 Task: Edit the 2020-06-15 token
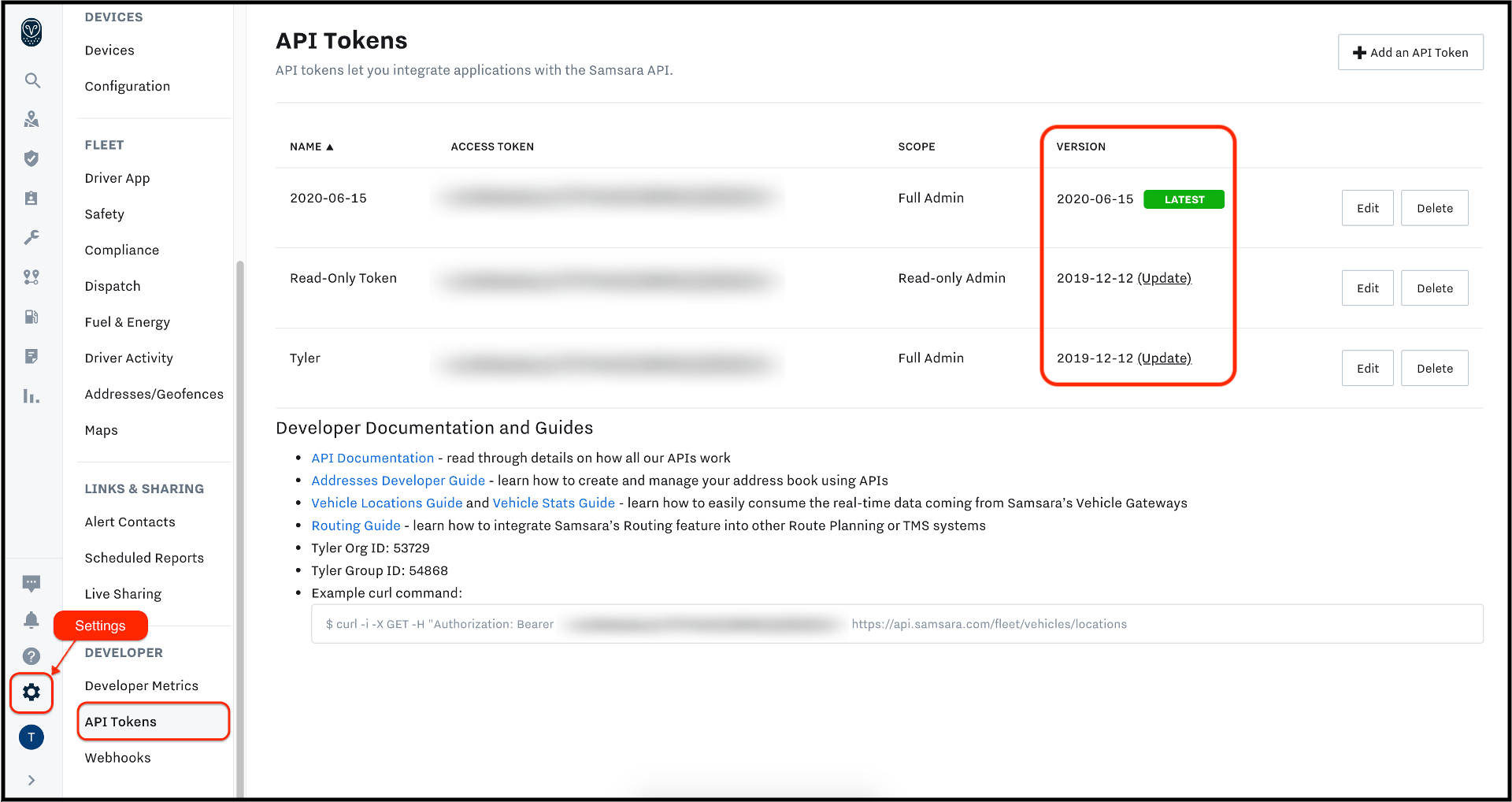[x=1368, y=208]
